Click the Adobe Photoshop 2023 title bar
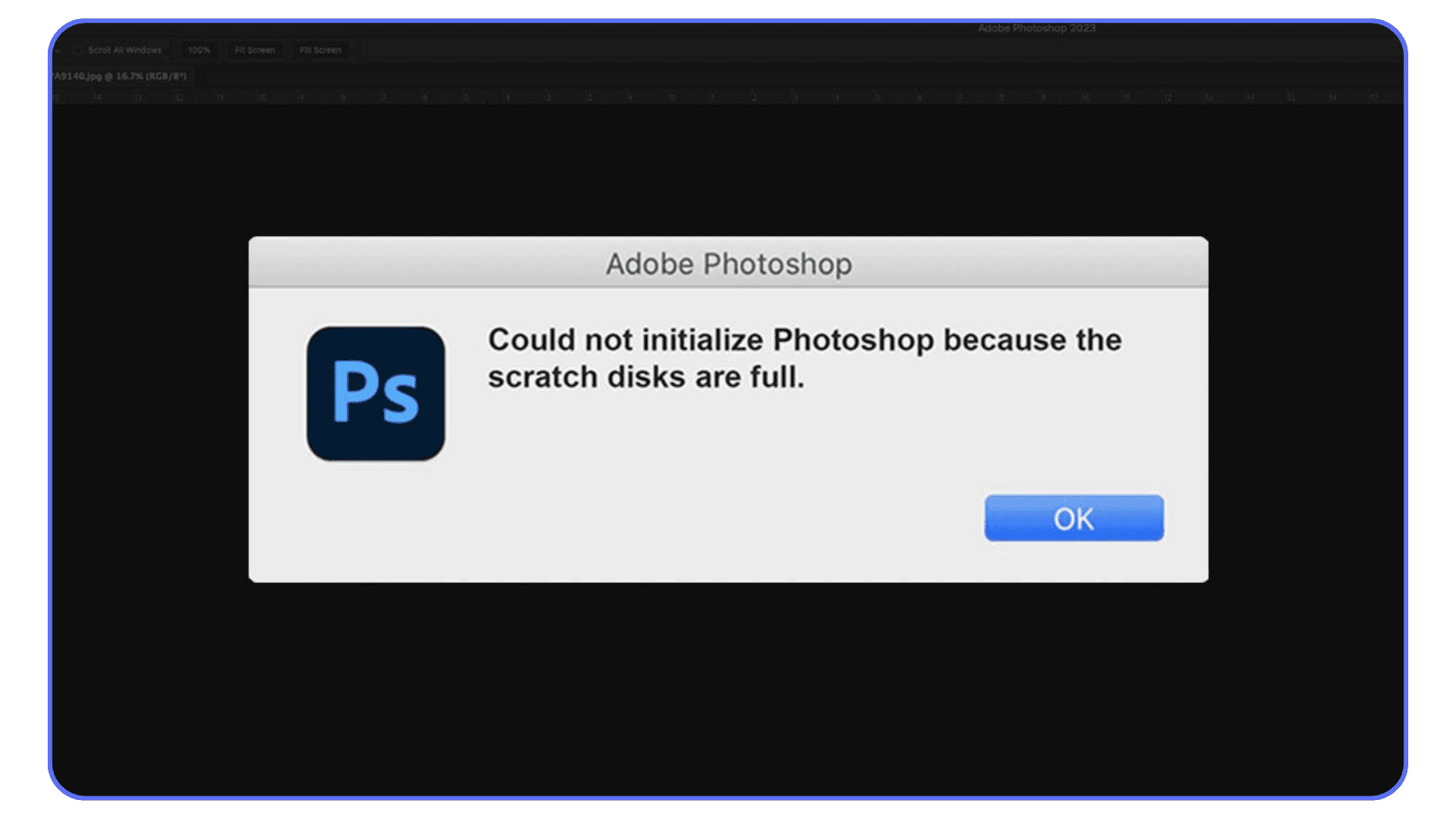Viewport: 1456px width, 819px height. (1037, 28)
